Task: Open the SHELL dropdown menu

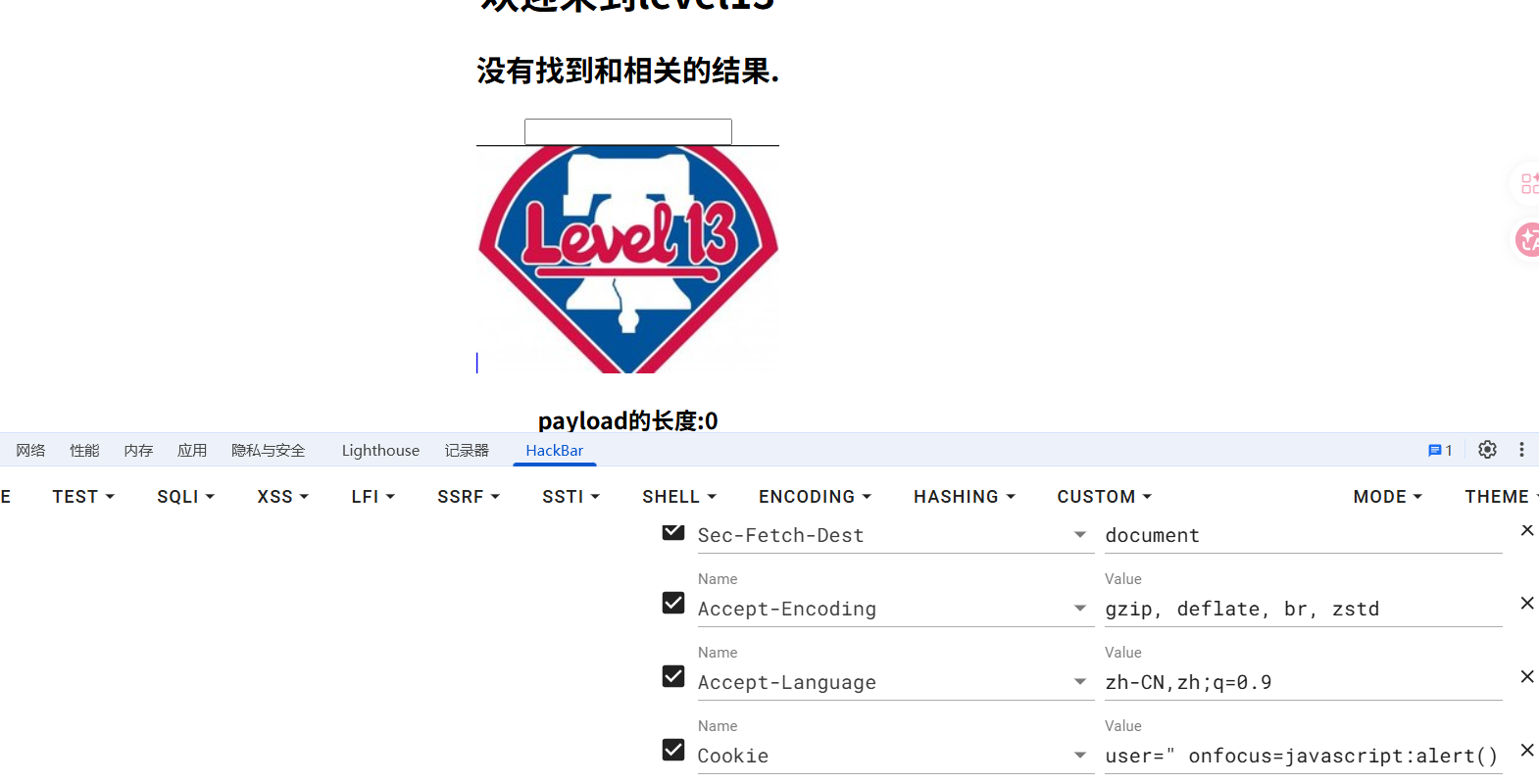Action: (x=679, y=497)
